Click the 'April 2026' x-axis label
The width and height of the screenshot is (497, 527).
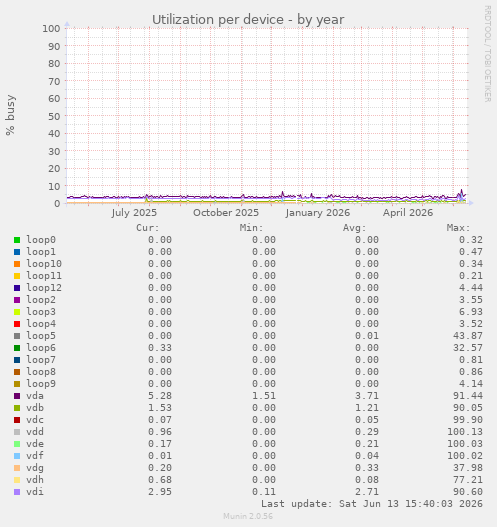[x=408, y=213]
